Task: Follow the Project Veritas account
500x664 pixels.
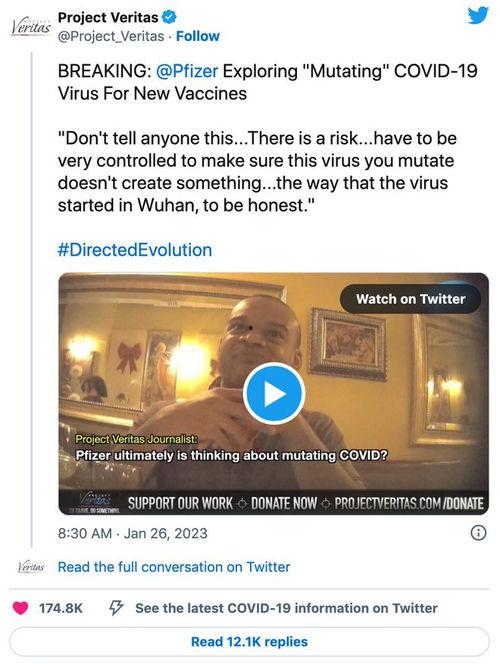Action: point(198,36)
